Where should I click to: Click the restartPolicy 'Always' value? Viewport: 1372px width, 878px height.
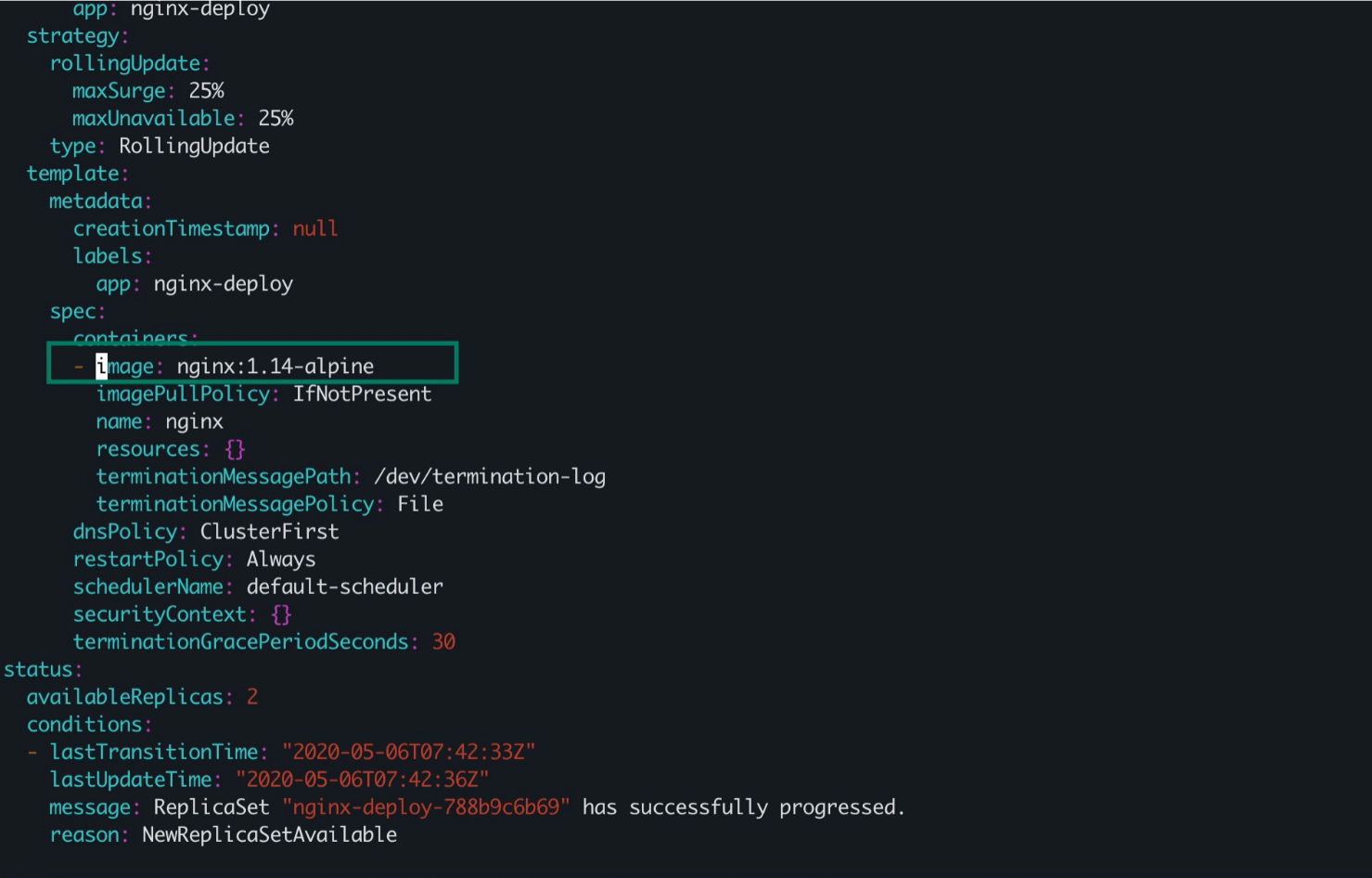pyautogui.click(x=281, y=560)
